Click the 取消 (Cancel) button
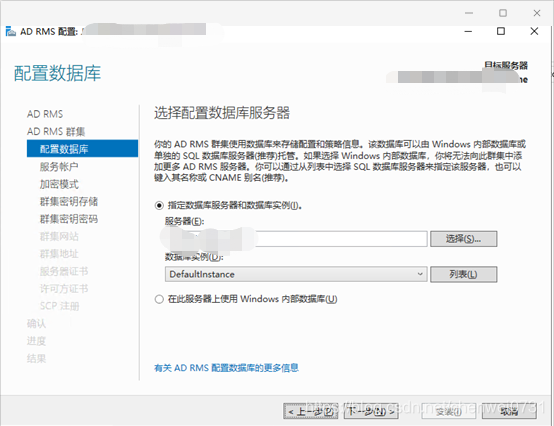Image resolution: width=554 pixels, height=426 pixels. pos(509,411)
